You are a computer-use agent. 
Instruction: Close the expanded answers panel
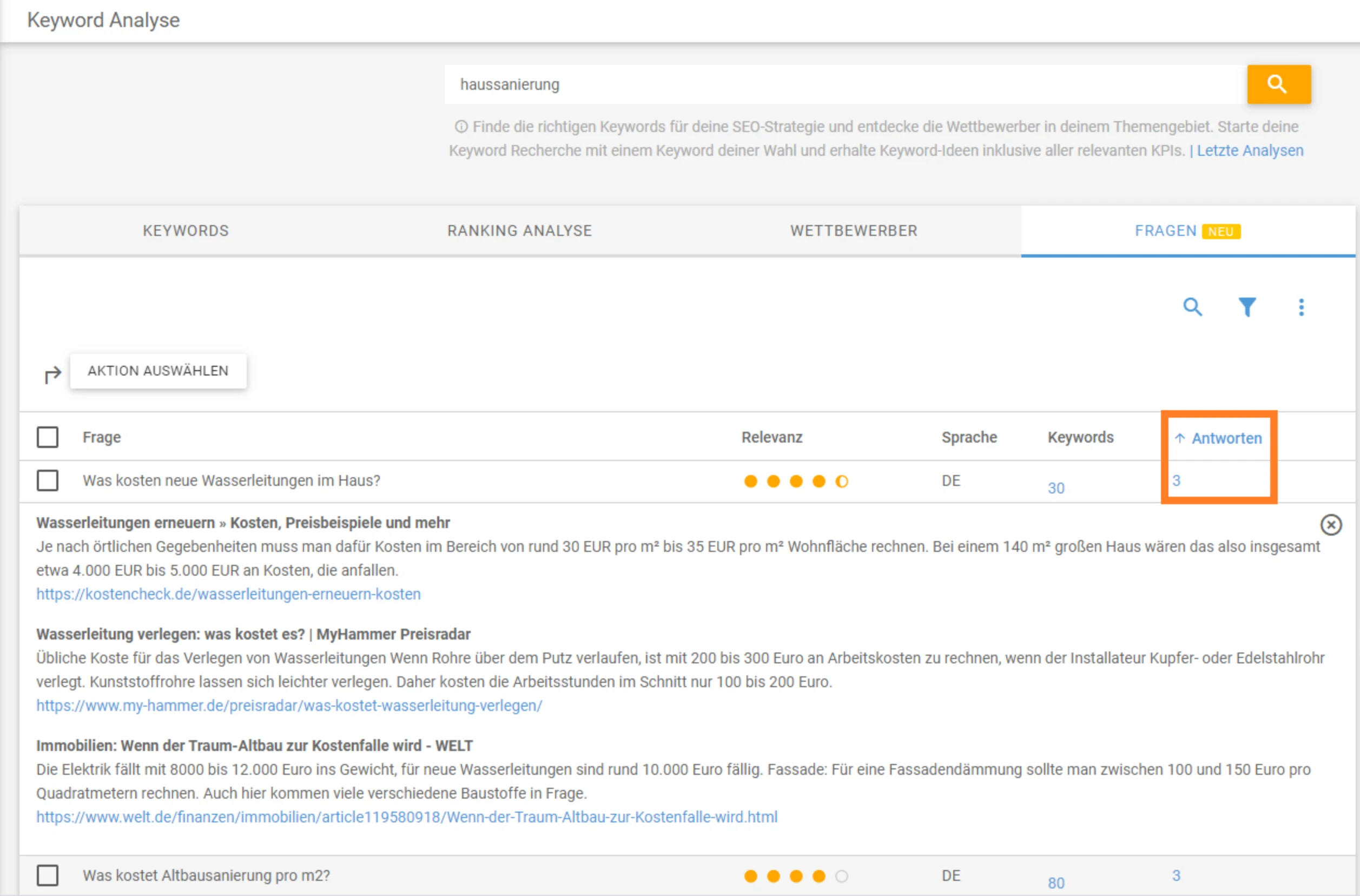click(1330, 525)
